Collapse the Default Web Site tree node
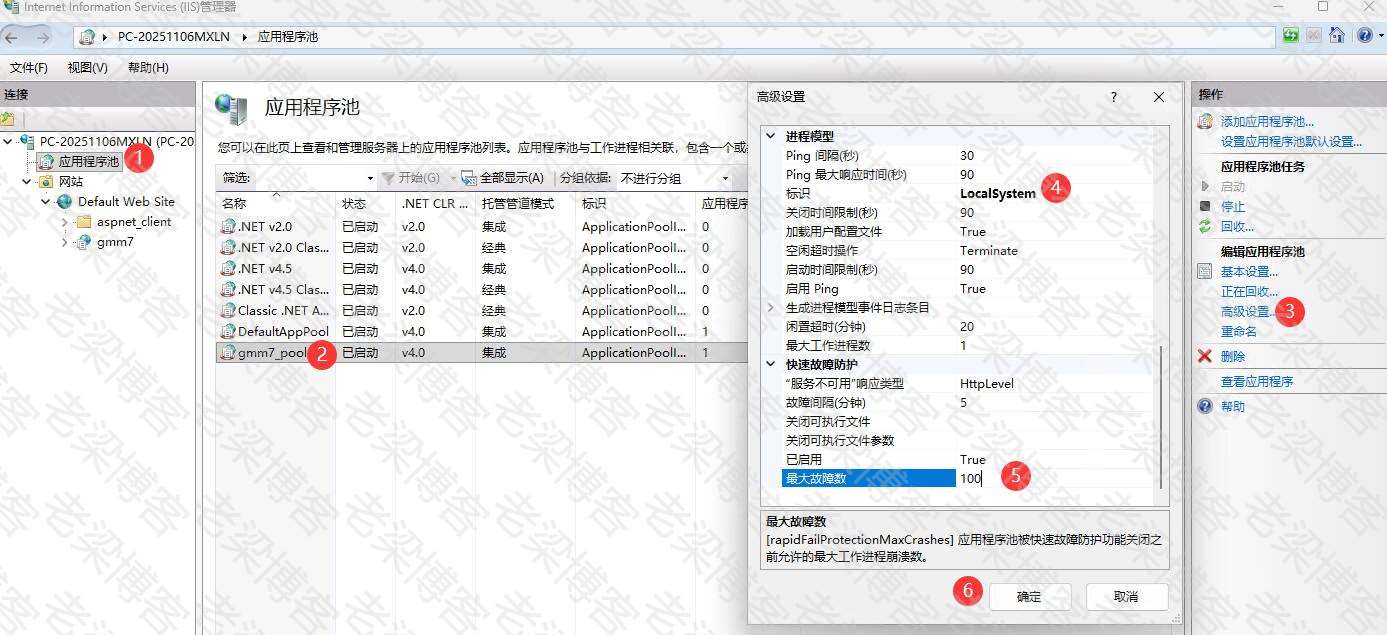1387x635 pixels. pos(46,202)
